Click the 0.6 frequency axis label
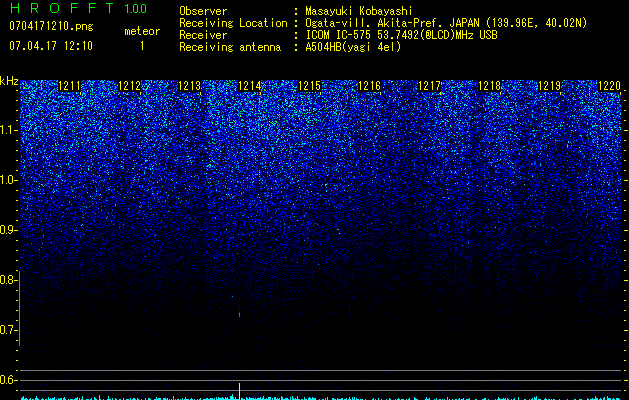The width and height of the screenshot is (629, 400). [x=9, y=380]
